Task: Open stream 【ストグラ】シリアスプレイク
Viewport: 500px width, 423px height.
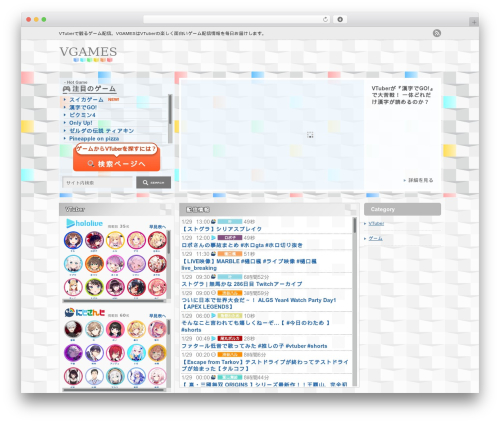Action: coord(222,229)
